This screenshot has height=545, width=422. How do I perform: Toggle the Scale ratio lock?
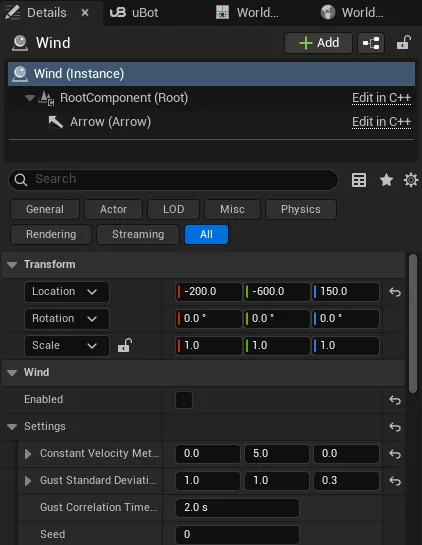(x=124, y=345)
